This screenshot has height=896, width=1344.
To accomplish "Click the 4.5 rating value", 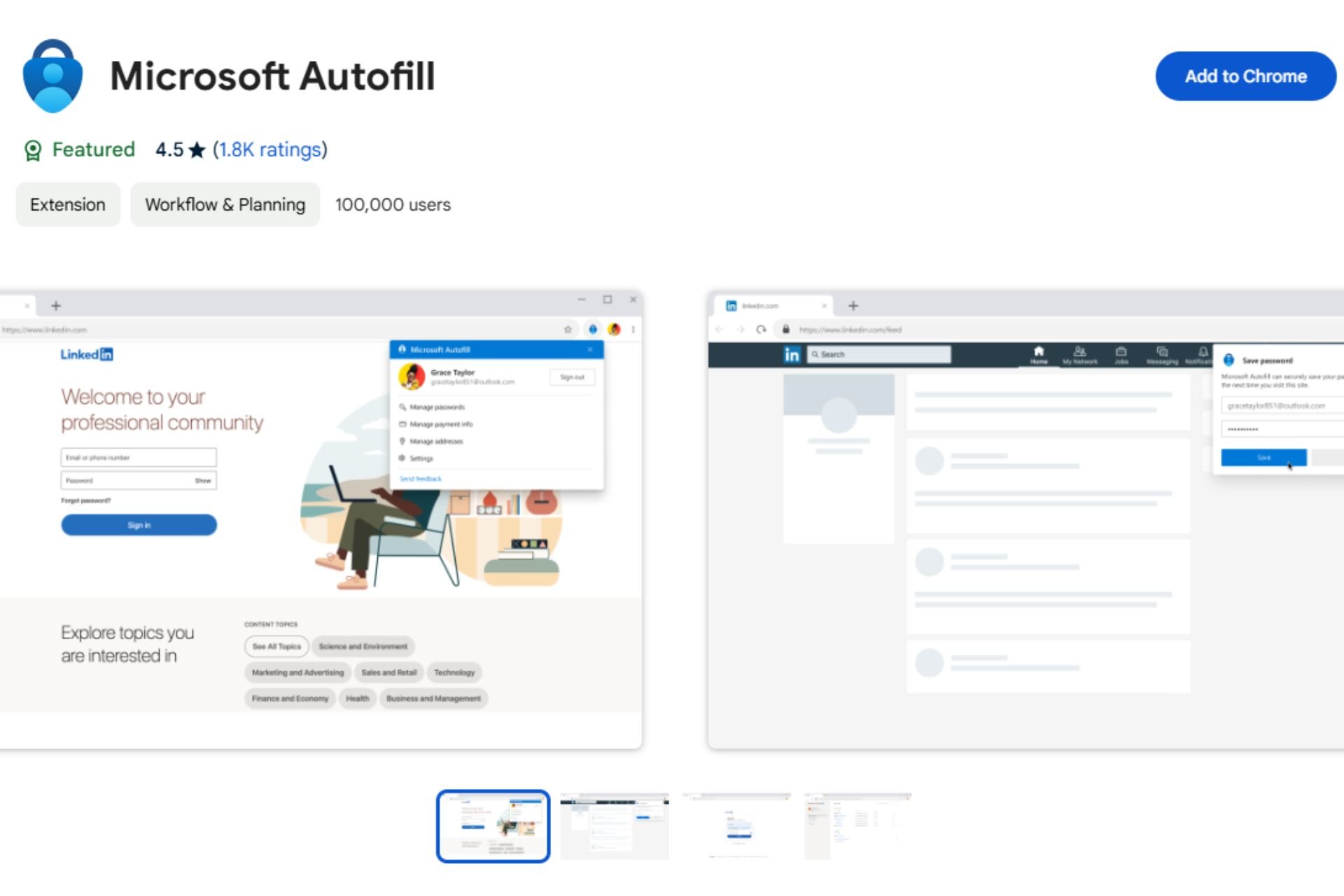I will [169, 150].
